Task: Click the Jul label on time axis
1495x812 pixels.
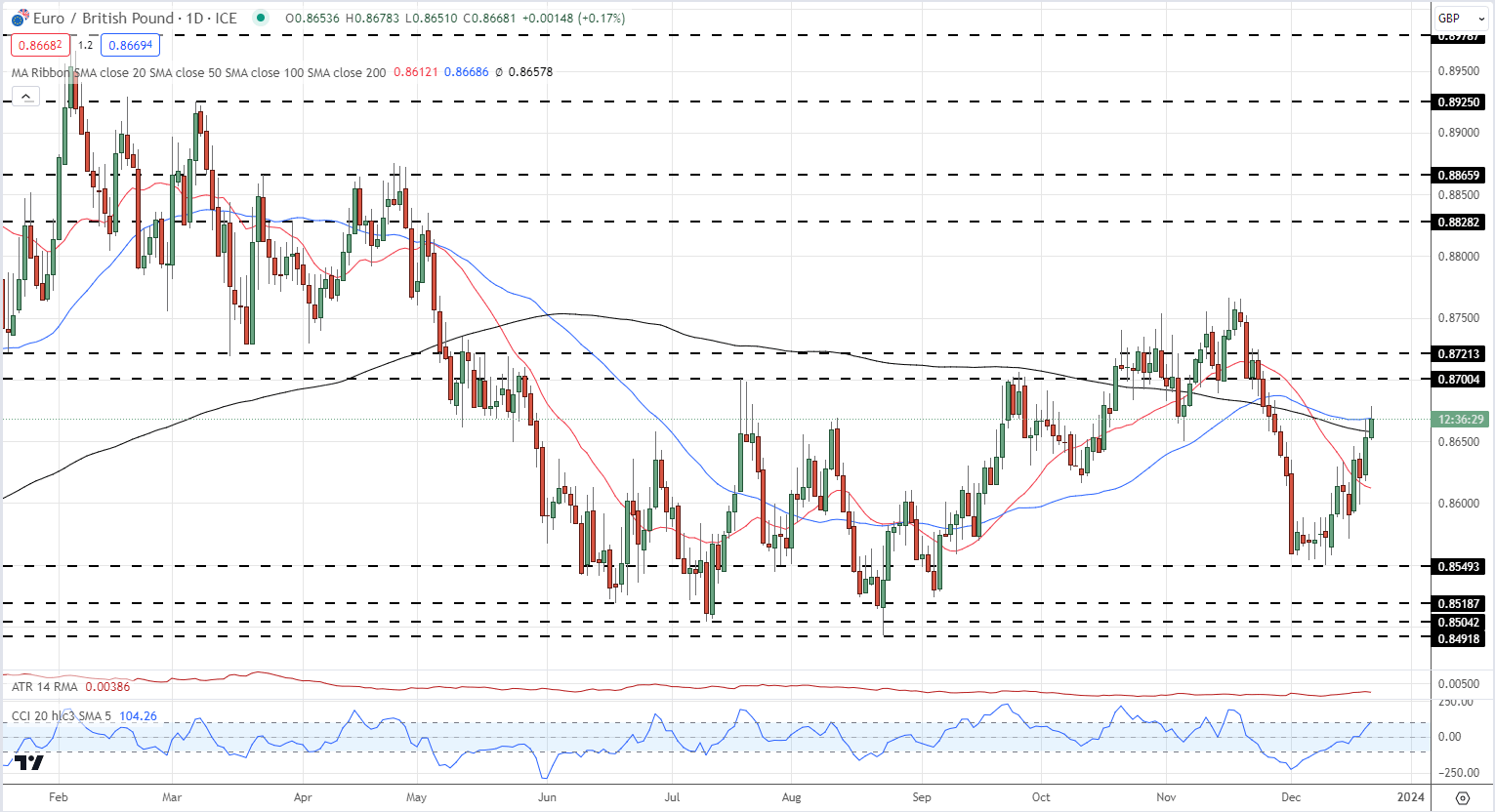Action: 673,797
